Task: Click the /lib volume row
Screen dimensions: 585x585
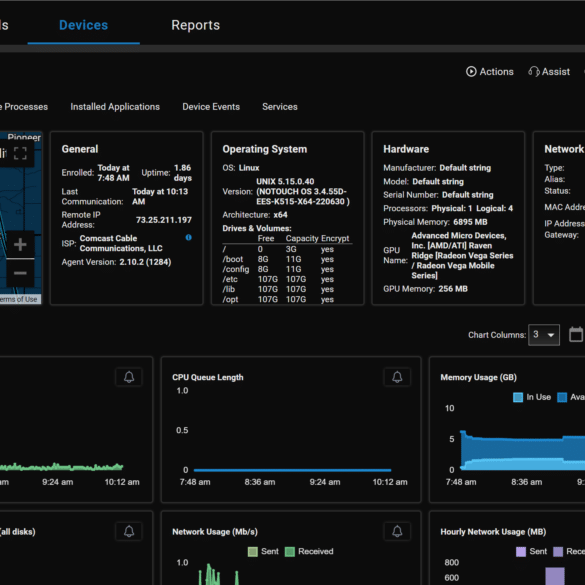Action: tap(287, 290)
